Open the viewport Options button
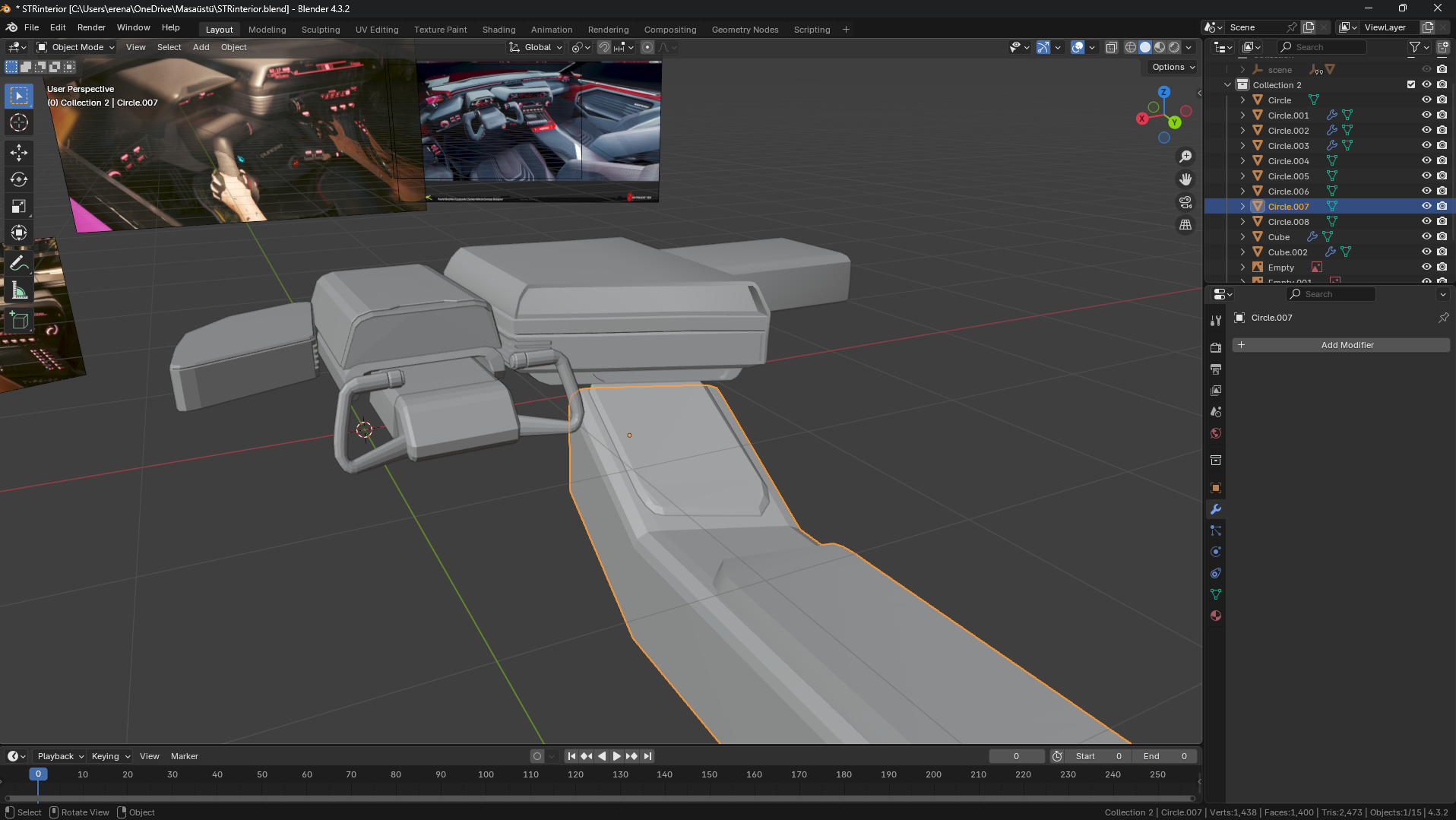 (1173, 67)
